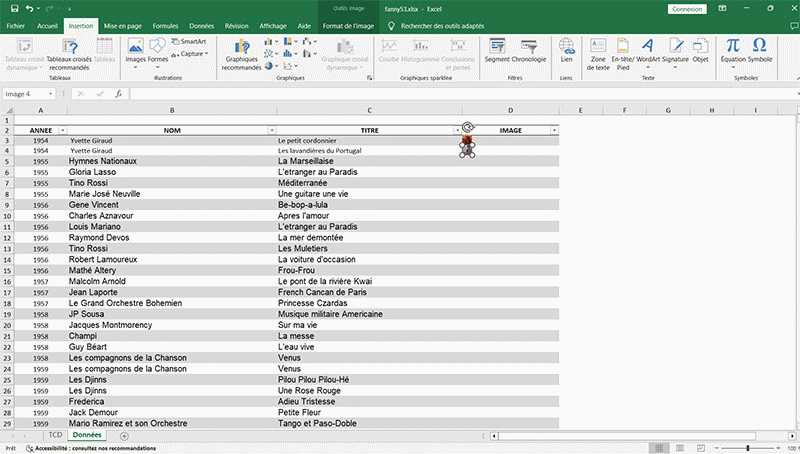Click the formula bar input field
This screenshot has height=454, width=800.
(x=462, y=94)
